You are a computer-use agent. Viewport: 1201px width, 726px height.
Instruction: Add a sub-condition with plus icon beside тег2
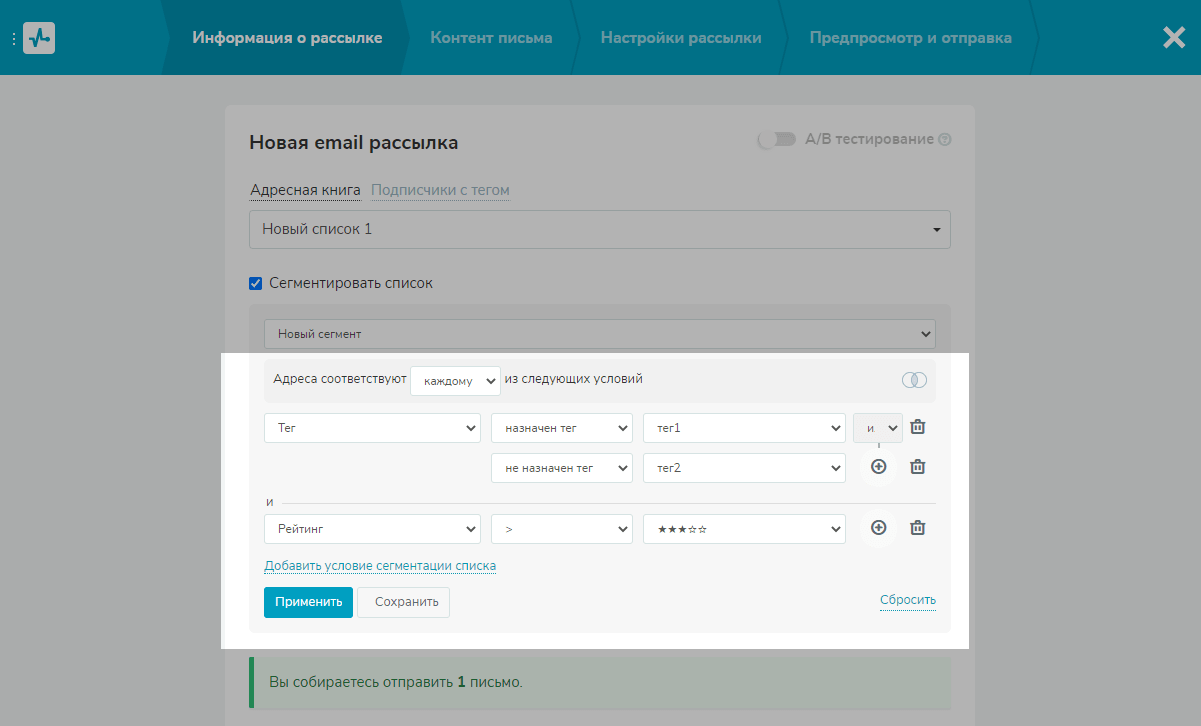click(878, 467)
